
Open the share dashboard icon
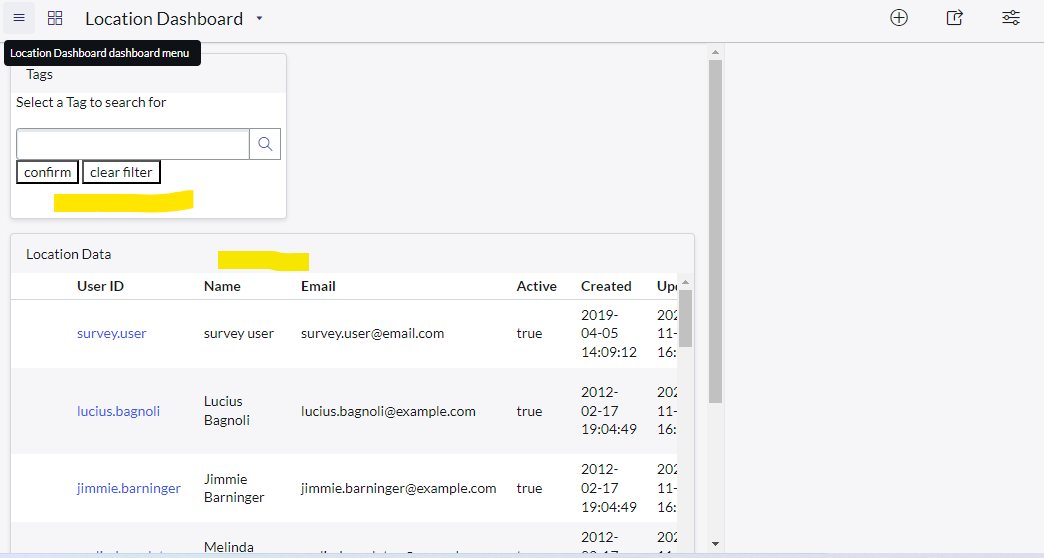[955, 18]
